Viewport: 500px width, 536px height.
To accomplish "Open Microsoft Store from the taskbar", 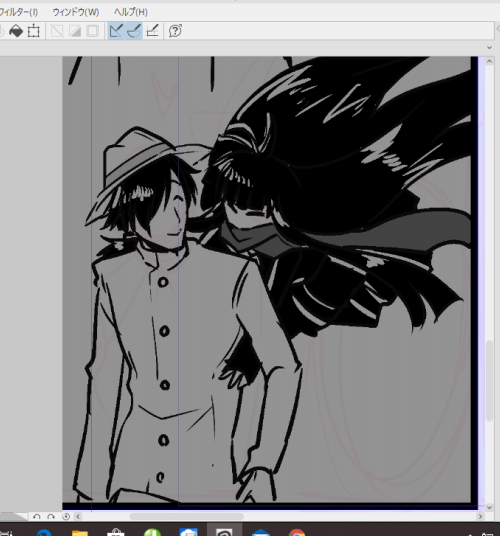I will pyautogui.click(x=116, y=533).
